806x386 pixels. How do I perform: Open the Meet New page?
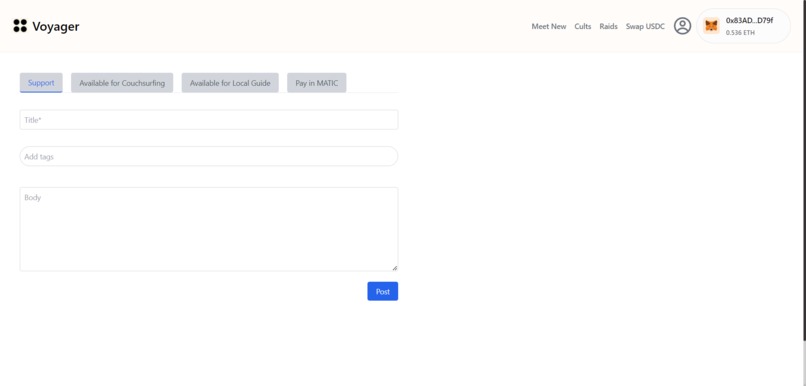548,26
